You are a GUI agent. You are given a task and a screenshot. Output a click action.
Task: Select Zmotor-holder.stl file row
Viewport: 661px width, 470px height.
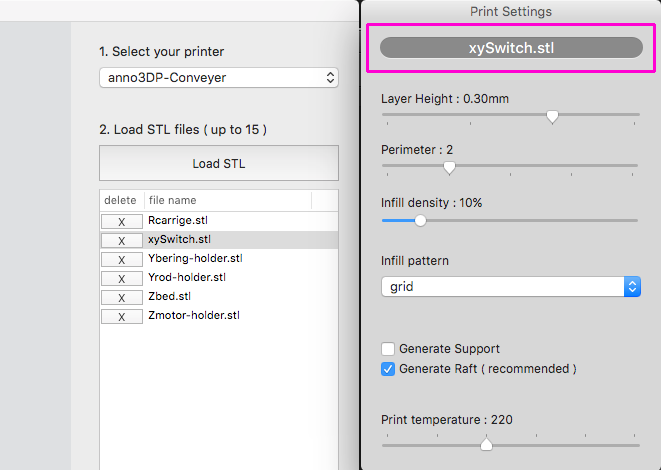click(x=194, y=316)
